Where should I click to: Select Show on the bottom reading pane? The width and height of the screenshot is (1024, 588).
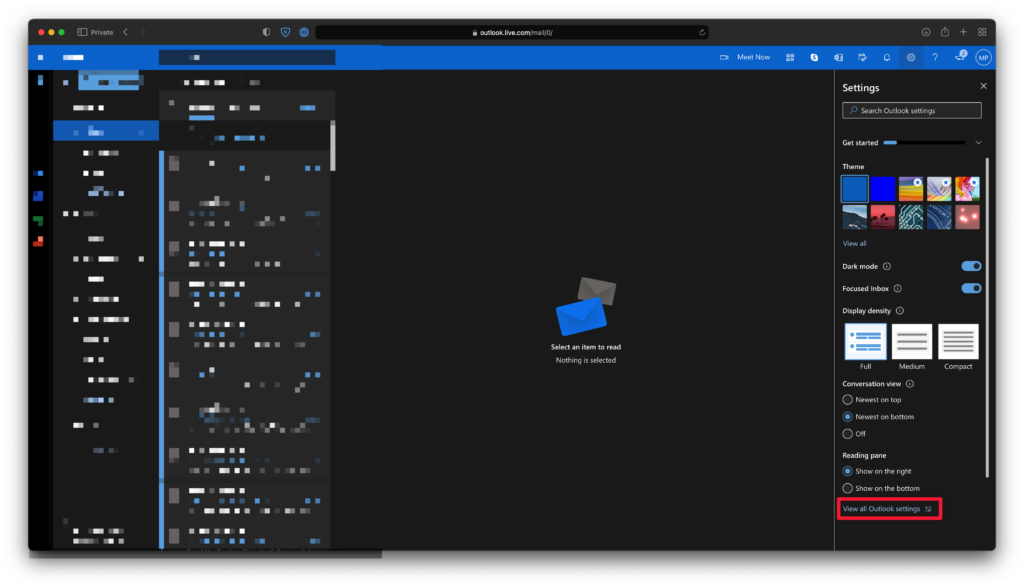848,488
